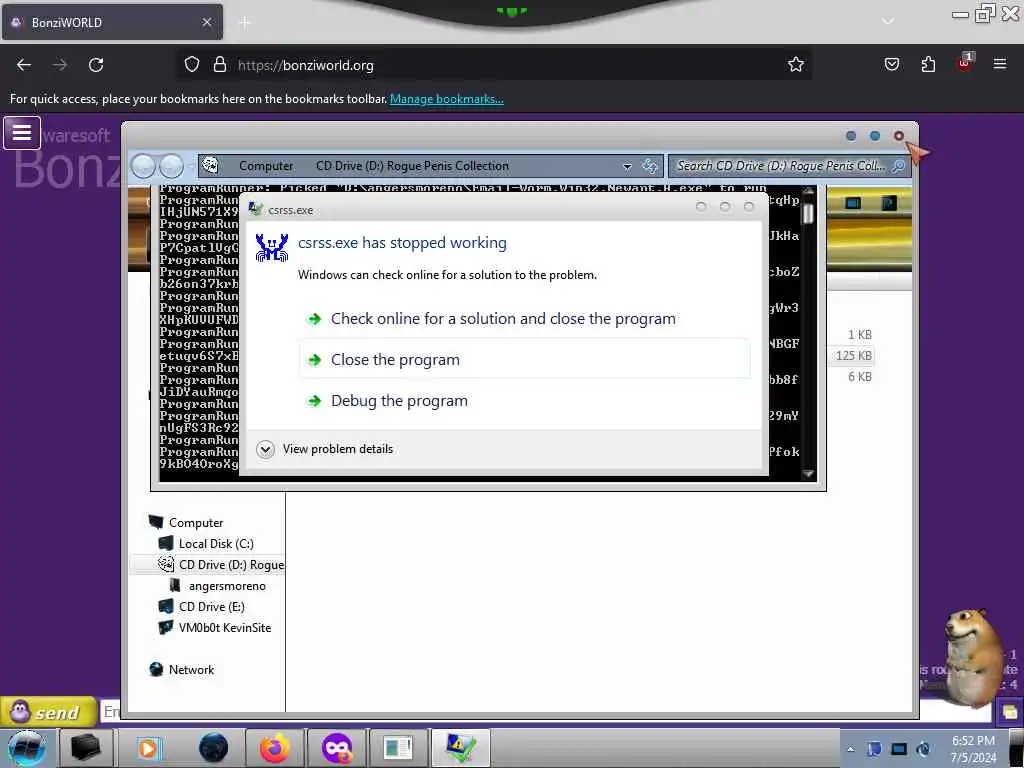Click the bonziworld.org address bar

(x=496, y=65)
